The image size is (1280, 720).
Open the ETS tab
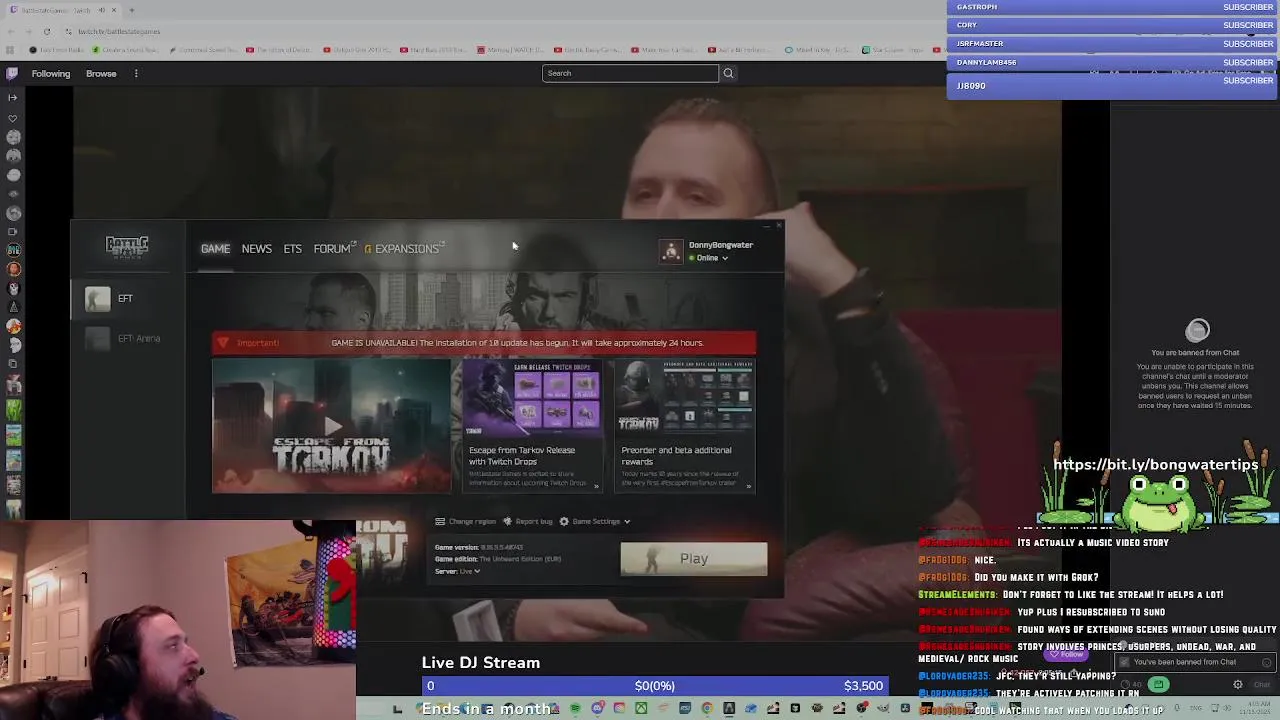pyautogui.click(x=292, y=249)
